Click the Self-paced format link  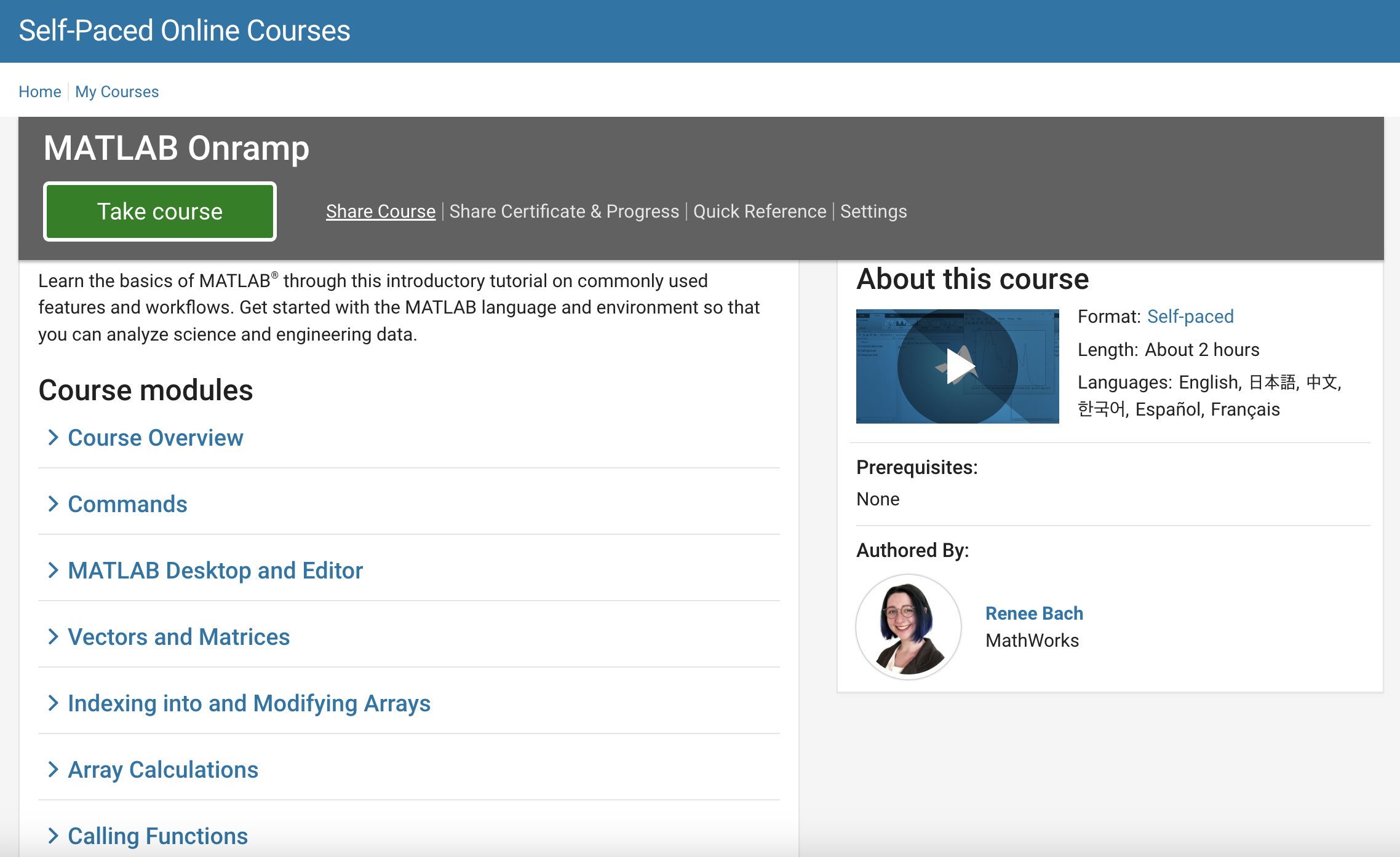1190,317
